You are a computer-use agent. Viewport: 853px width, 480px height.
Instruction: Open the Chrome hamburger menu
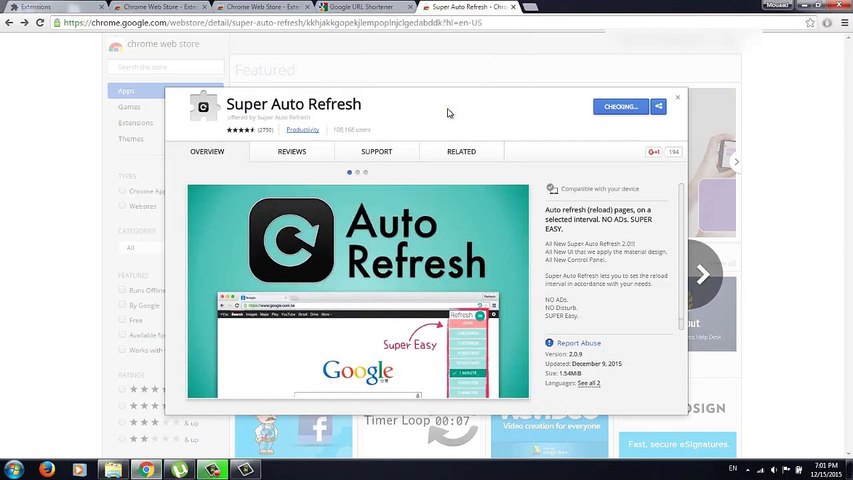[844, 23]
